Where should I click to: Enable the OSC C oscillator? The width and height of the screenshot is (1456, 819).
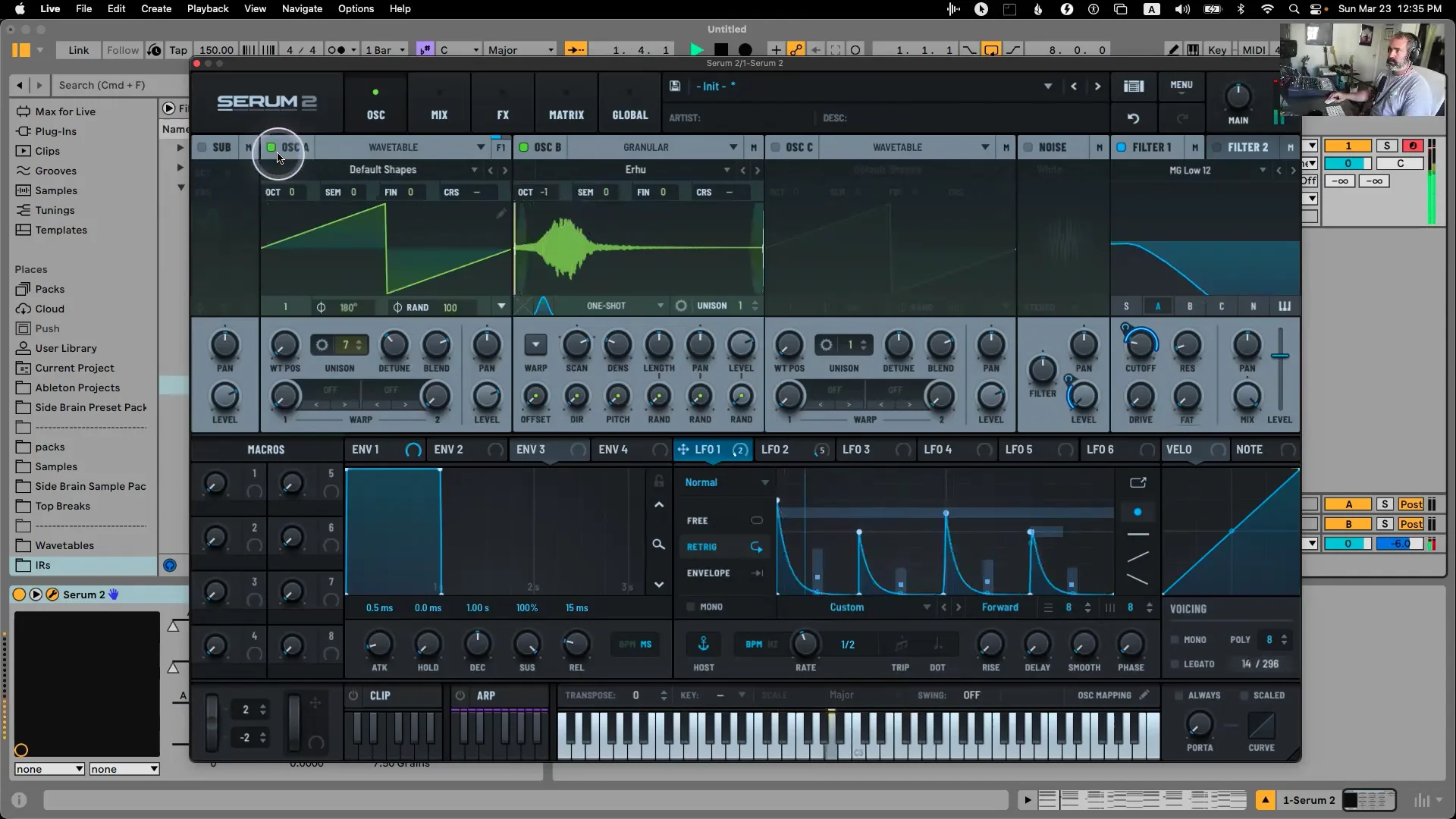point(775,147)
